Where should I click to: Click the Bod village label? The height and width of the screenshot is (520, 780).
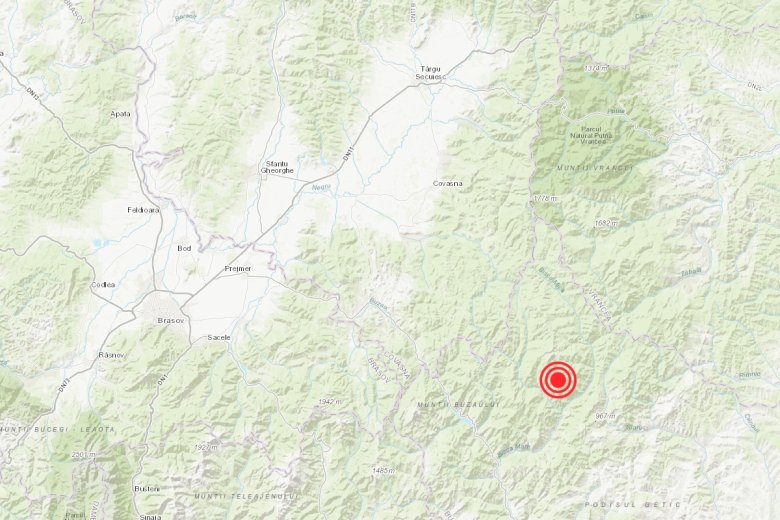coord(184,248)
